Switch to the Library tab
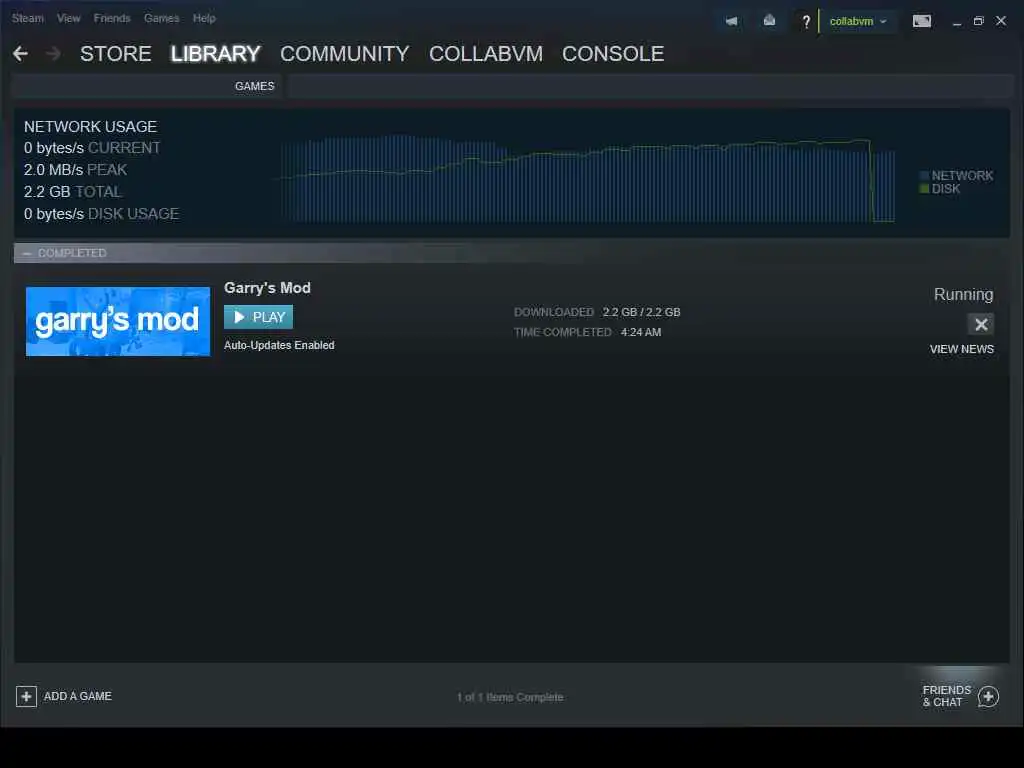Viewport: 1024px width, 768px height. tap(216, 54)
